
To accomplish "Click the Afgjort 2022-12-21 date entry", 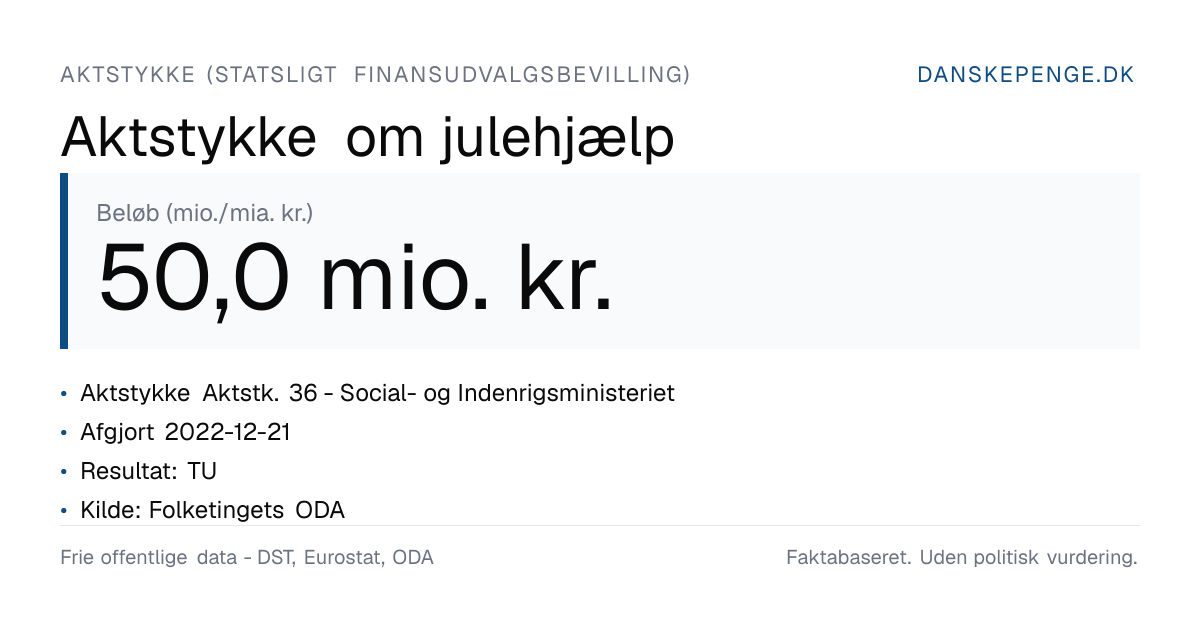I will pyautogui.click(x=186, y=432).
